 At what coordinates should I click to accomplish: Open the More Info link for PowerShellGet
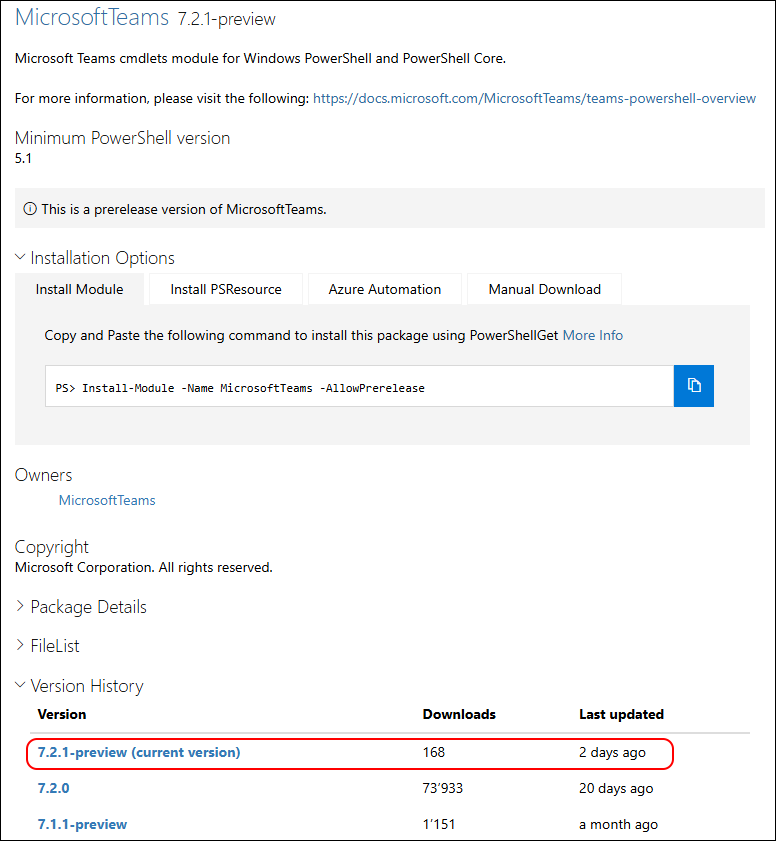point(593,335)
